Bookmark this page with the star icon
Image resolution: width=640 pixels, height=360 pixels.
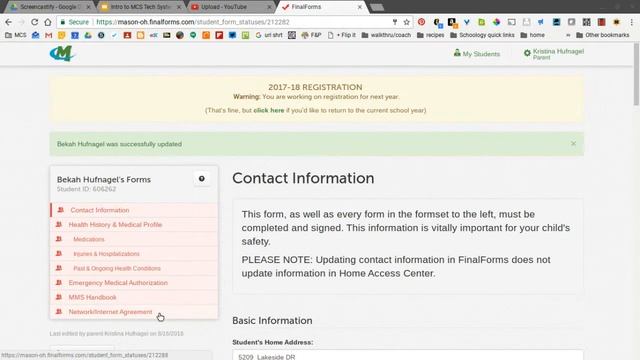(x=407, y=22)
